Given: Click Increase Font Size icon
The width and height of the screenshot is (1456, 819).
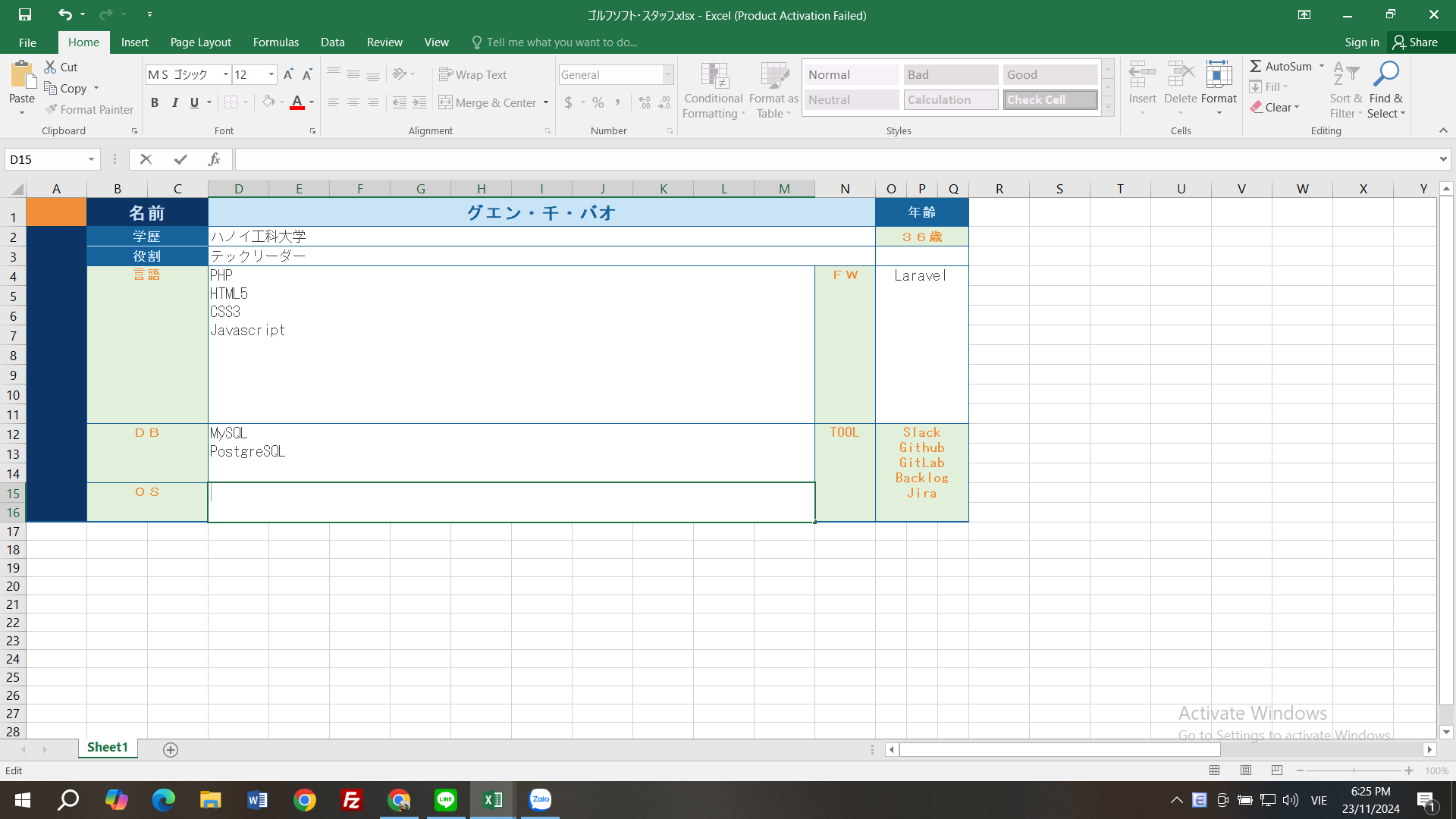Looking at the screenshot, I should tap(288, 74).
